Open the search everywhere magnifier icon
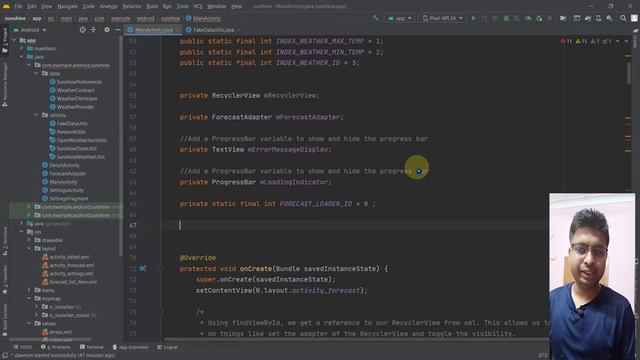The height and width of the screenshot is (360, 640). [623, 18]
